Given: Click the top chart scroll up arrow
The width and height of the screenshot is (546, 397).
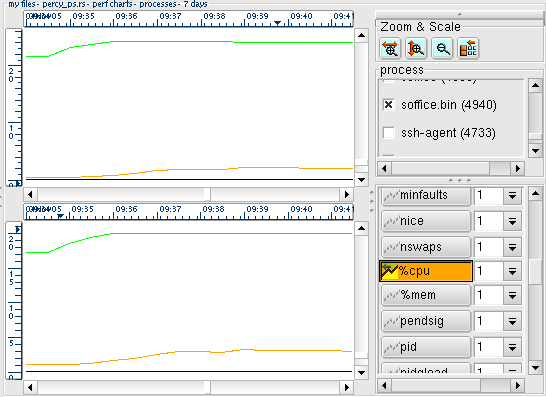Looking at the screenshot, I should coord(361,35).
